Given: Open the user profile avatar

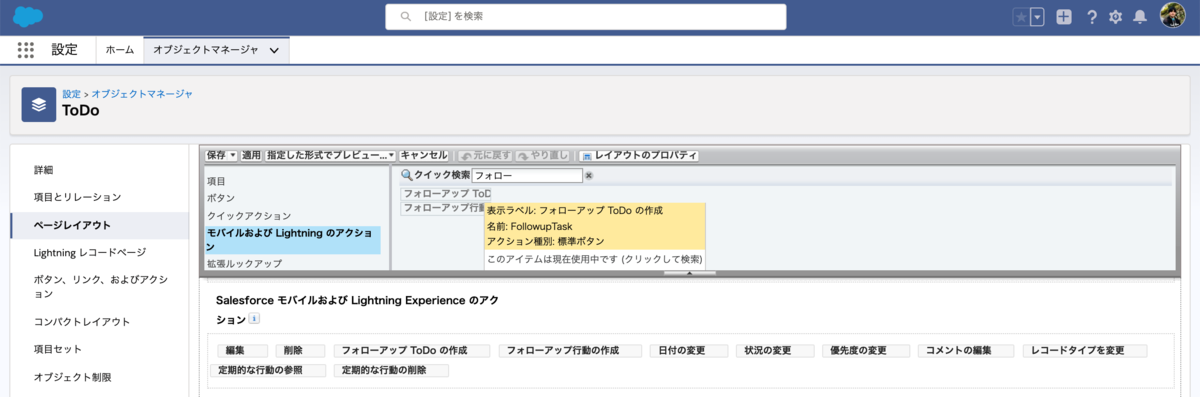Looking at the screenshot, I should [1173, 16].
